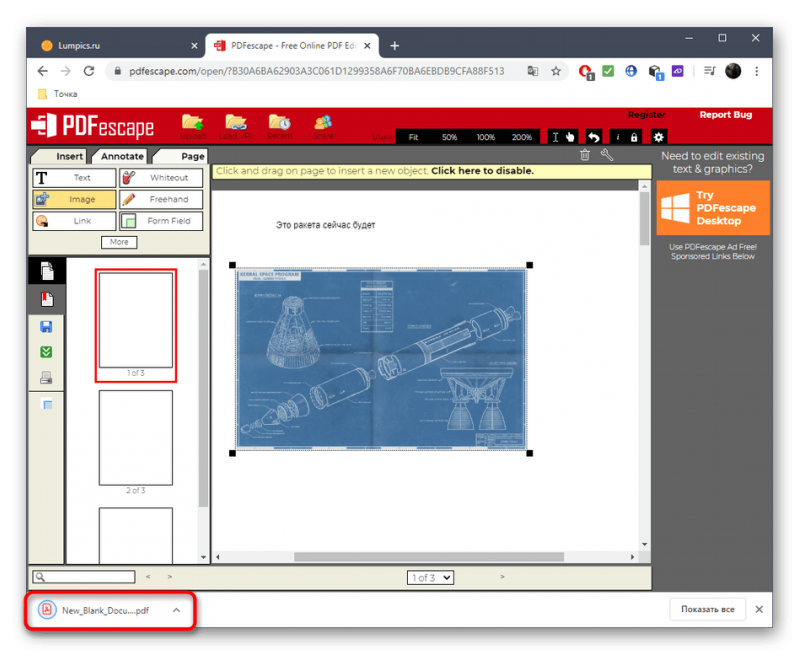Open the document info icon
The image size is (800, 655).
(x=618, y=137)
